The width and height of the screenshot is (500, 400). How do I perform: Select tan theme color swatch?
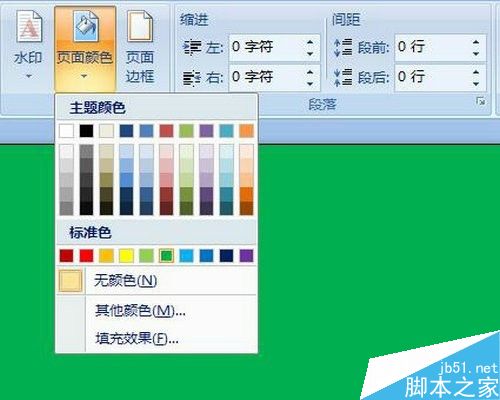(106, 131)
